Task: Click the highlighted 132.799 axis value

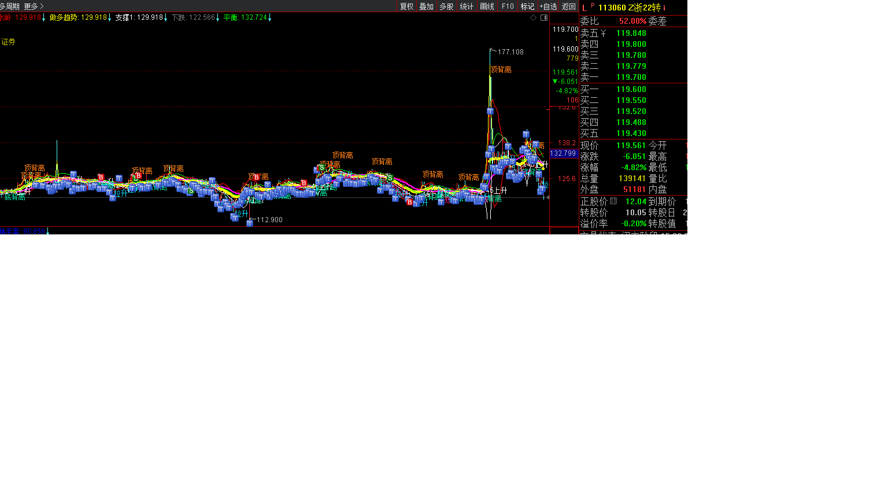Action: 563,153
